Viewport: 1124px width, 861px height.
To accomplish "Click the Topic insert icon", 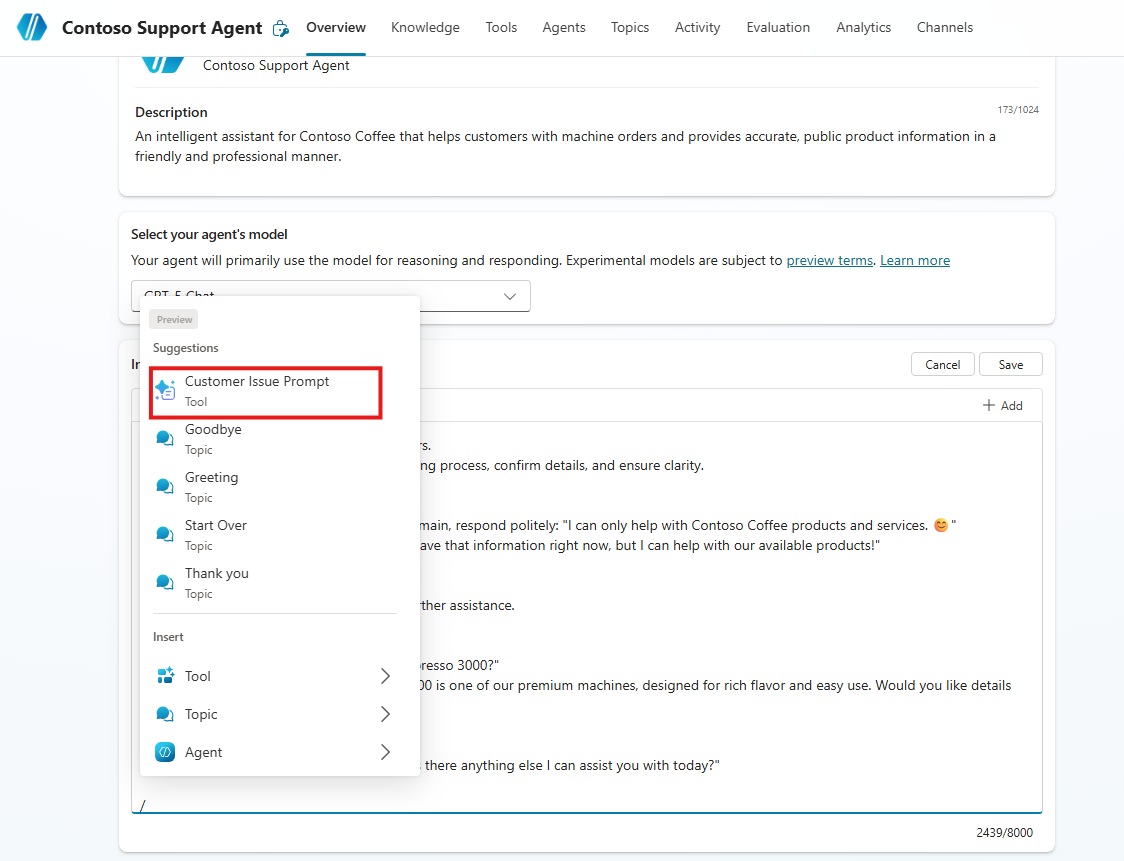I will (x=165, y=714).
